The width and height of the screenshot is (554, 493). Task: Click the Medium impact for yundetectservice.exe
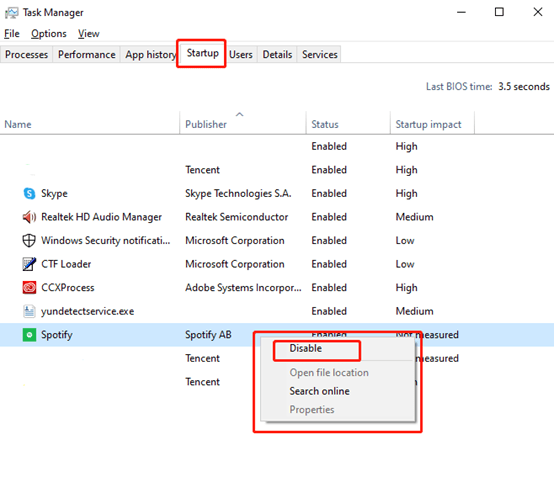(414, 311)
